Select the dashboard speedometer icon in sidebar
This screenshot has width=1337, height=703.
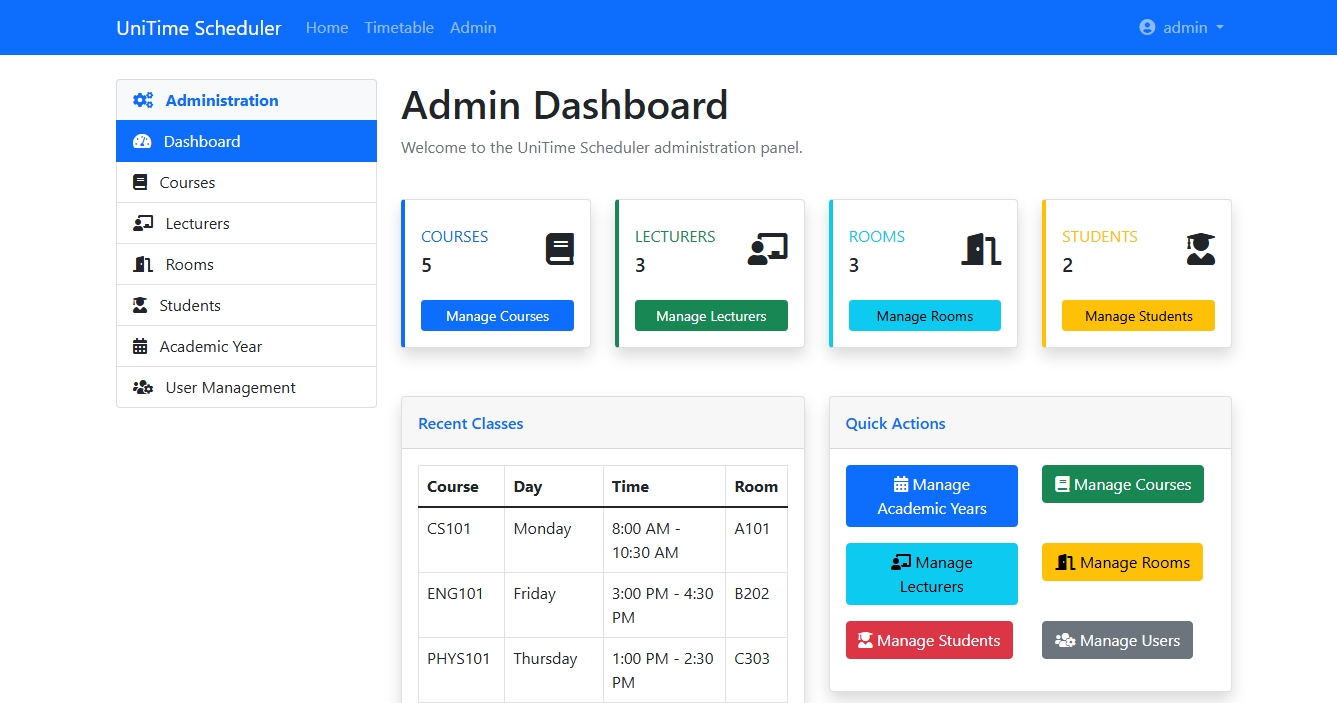(x=142, y=141)
